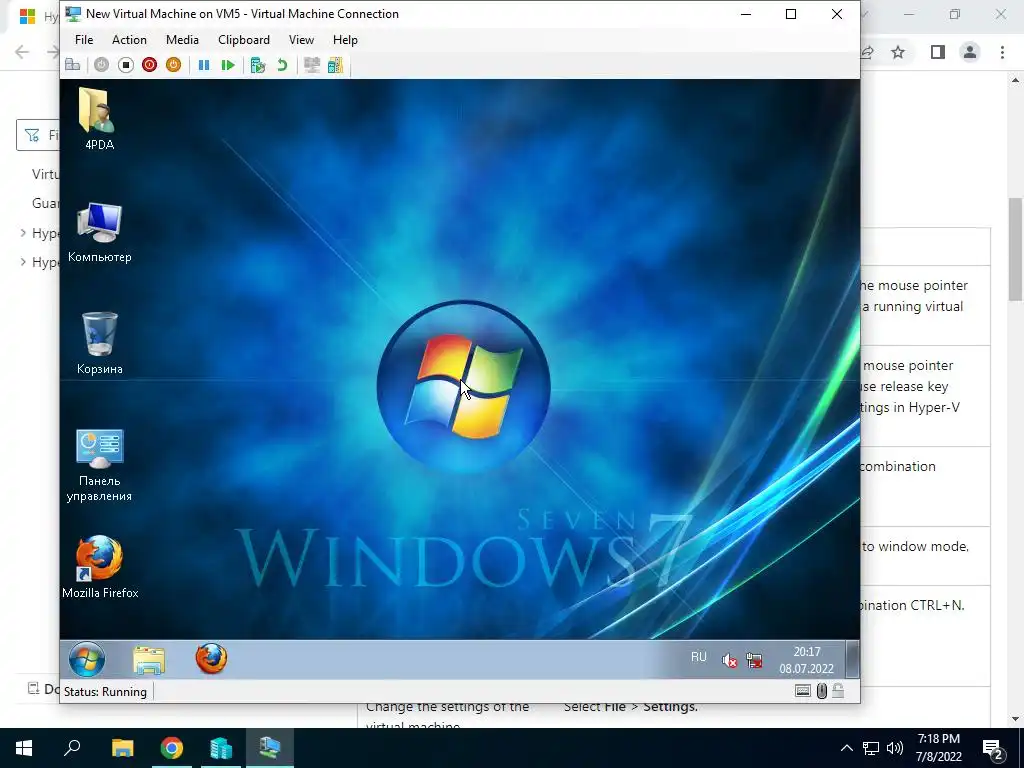Shut down the VM with the red power icon
Image resolution: width=1024 pixels, height=768 pixels.
(150, 65)
